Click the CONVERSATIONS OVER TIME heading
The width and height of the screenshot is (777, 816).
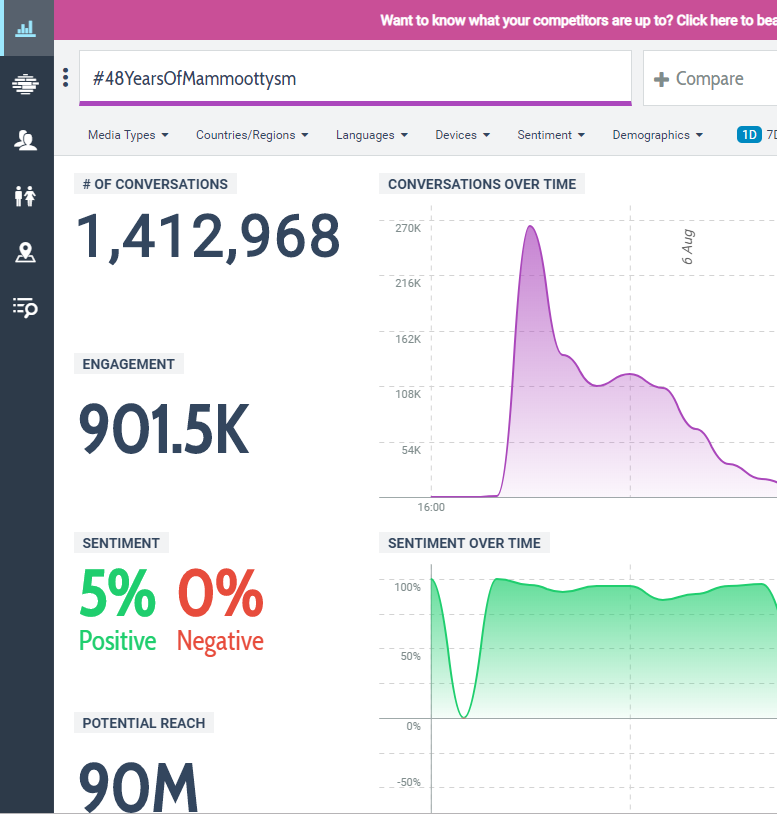click(x=482, y=184)
